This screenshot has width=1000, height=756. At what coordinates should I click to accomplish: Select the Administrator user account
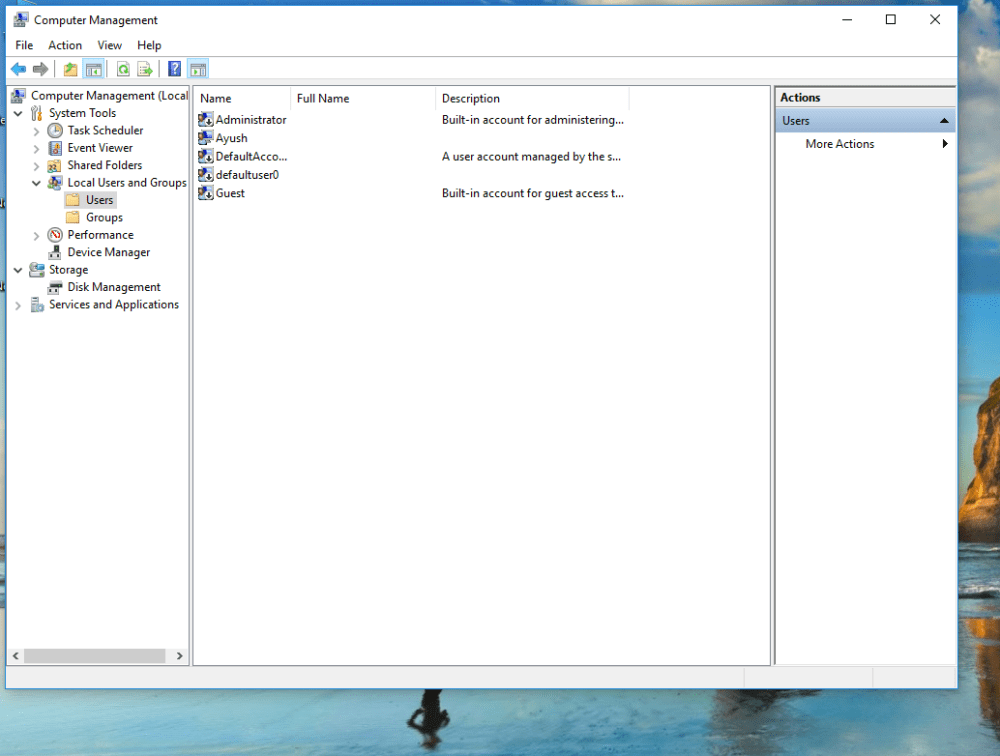250,120
